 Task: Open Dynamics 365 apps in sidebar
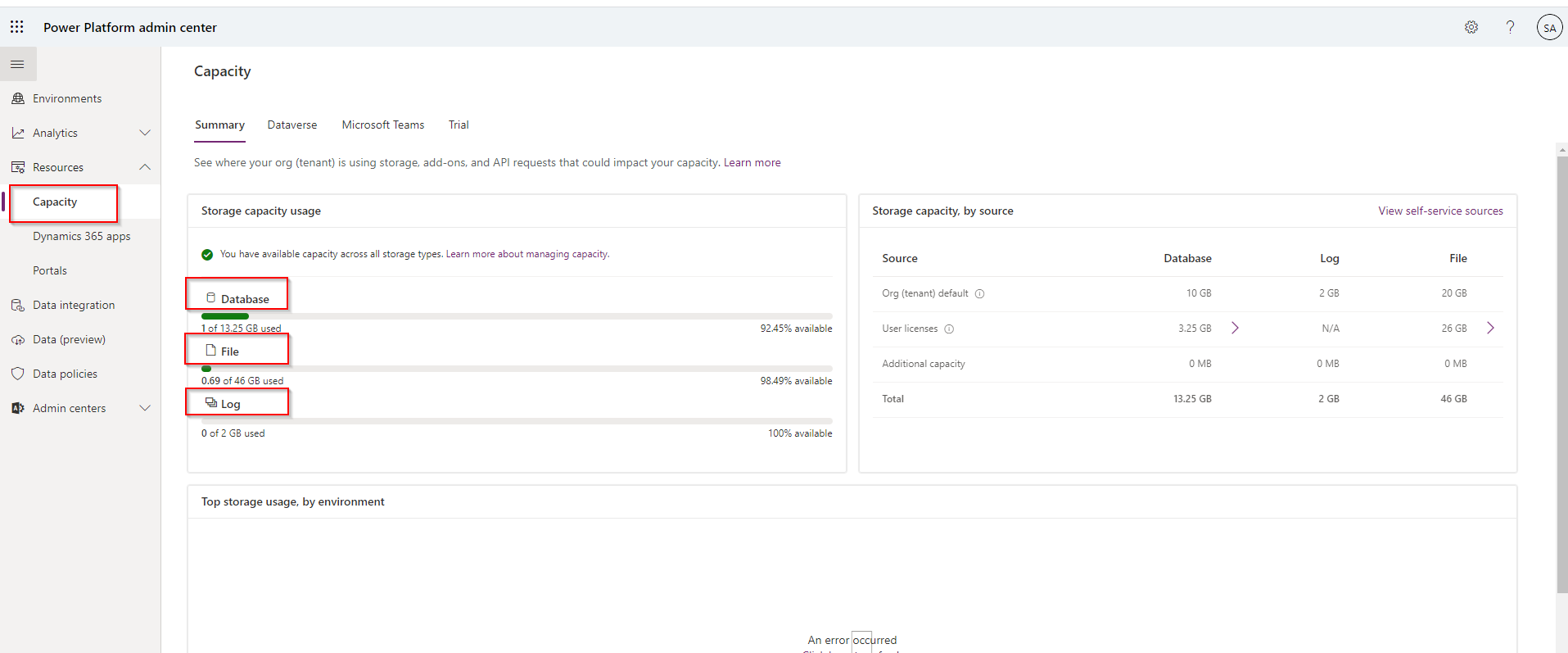pyautogui.click(x=82, y=236)
